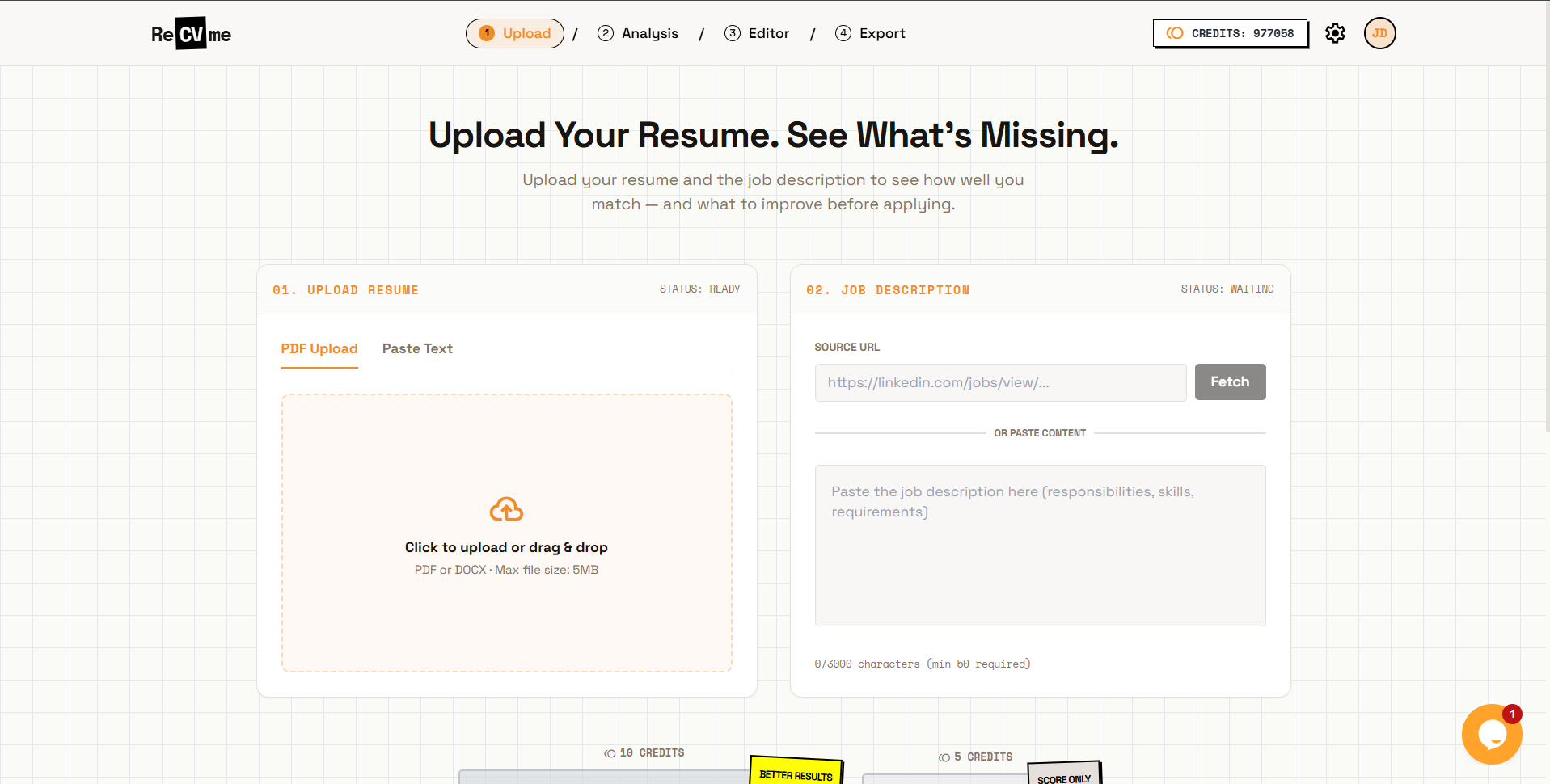Go to the Upload step
Viewport: 1550px width, 784px height.
click(x=515, y=33)
